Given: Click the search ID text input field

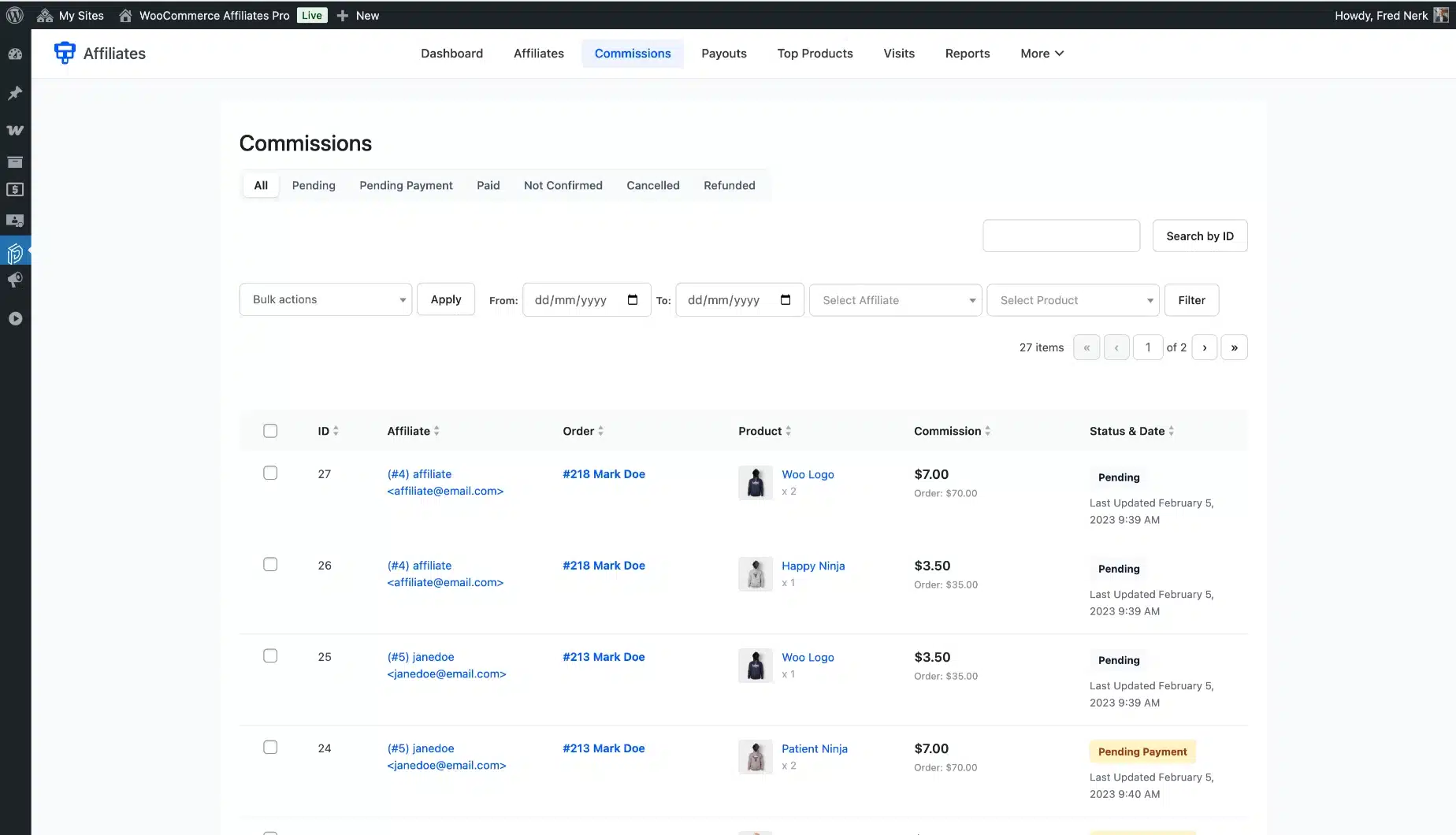Looking at the screenshot, I should click(x=1060, y=236).
